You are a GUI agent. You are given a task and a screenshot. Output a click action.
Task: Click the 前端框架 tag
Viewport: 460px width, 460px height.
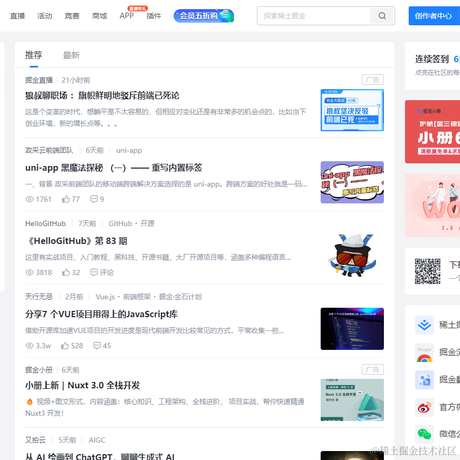(x=137, y=297)
